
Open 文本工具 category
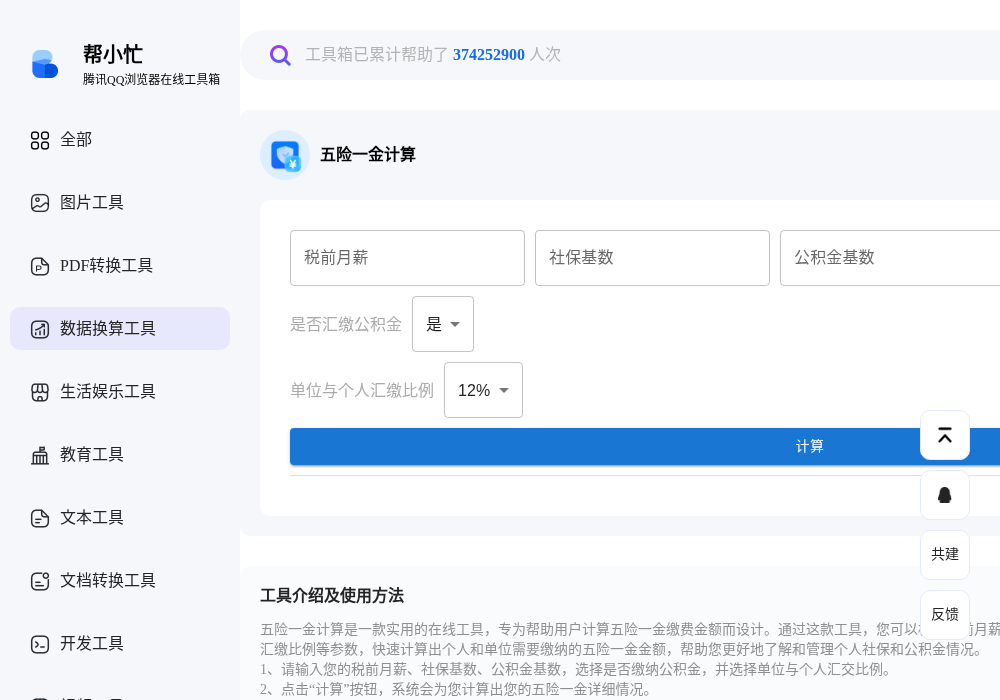point(120,518)
